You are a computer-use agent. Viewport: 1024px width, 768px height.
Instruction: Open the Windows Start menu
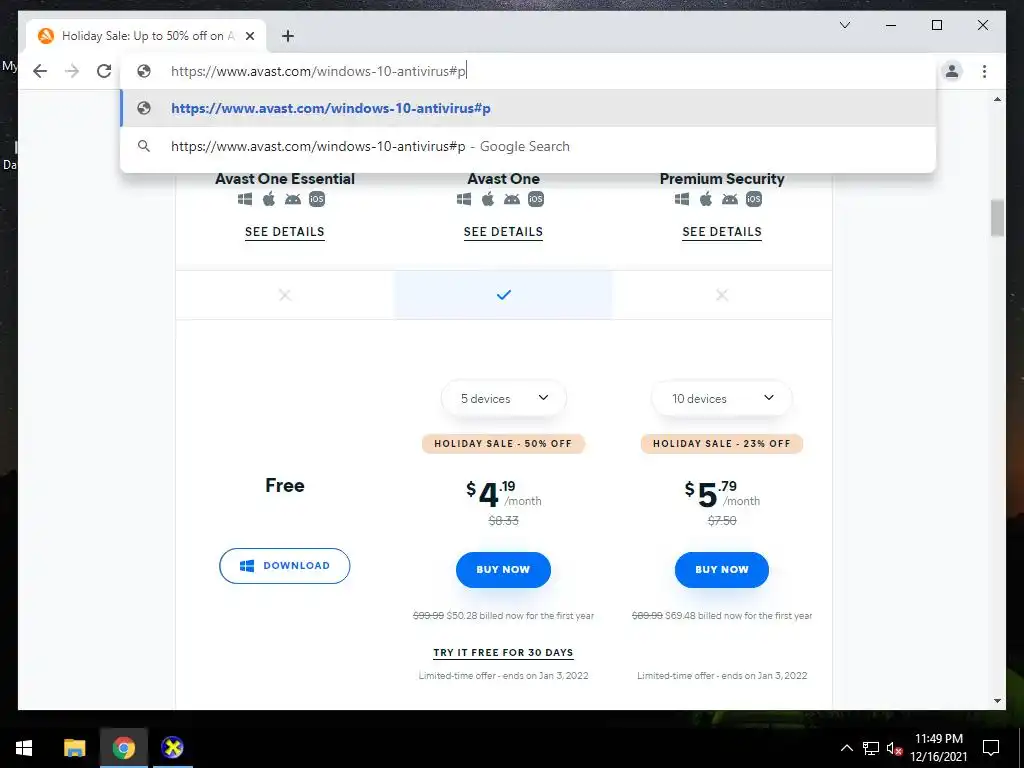(x=24, y=748)
